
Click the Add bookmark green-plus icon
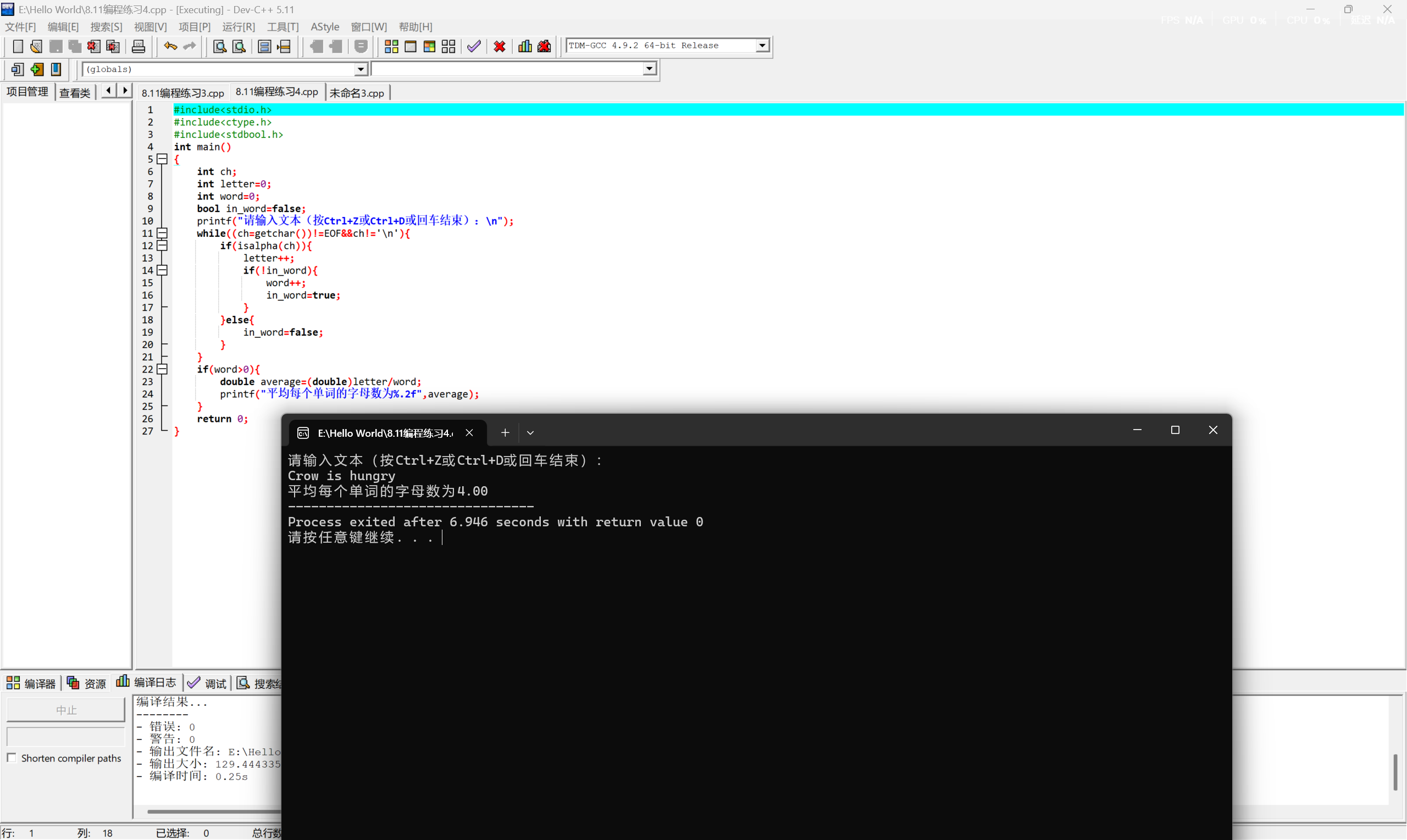tap(37, 70)
